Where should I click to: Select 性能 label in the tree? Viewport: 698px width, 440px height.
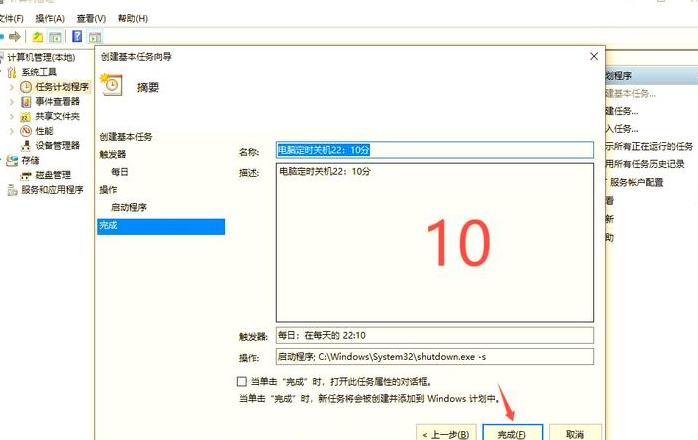click(44, 131)
